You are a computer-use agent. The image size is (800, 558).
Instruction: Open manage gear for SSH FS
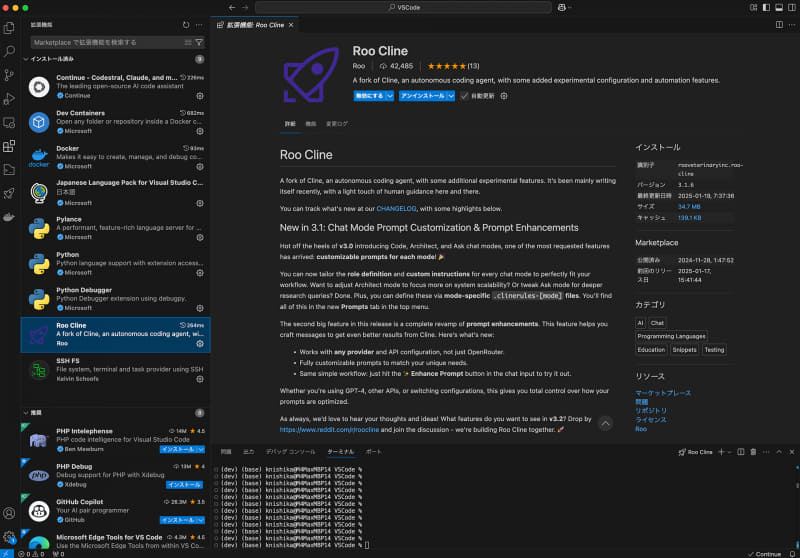[200, 379]
